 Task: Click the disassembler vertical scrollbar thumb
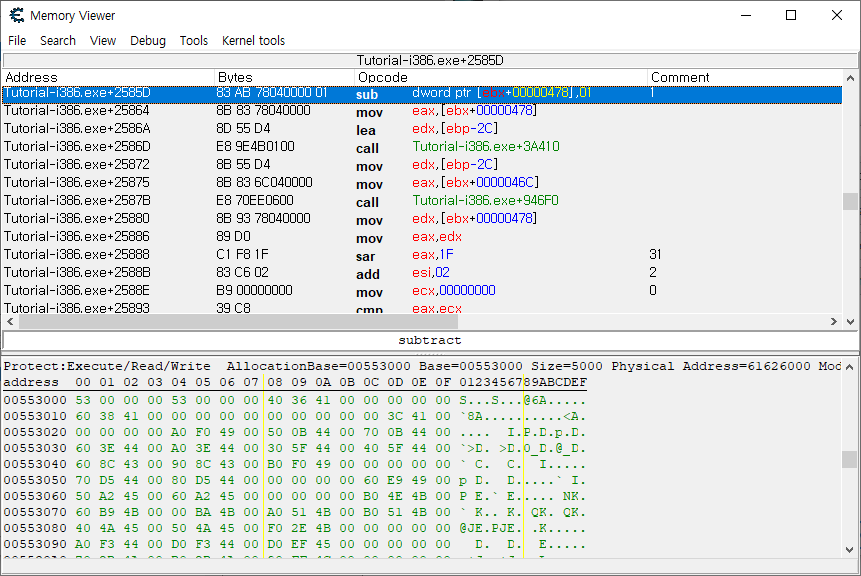(x=850, y=201)
